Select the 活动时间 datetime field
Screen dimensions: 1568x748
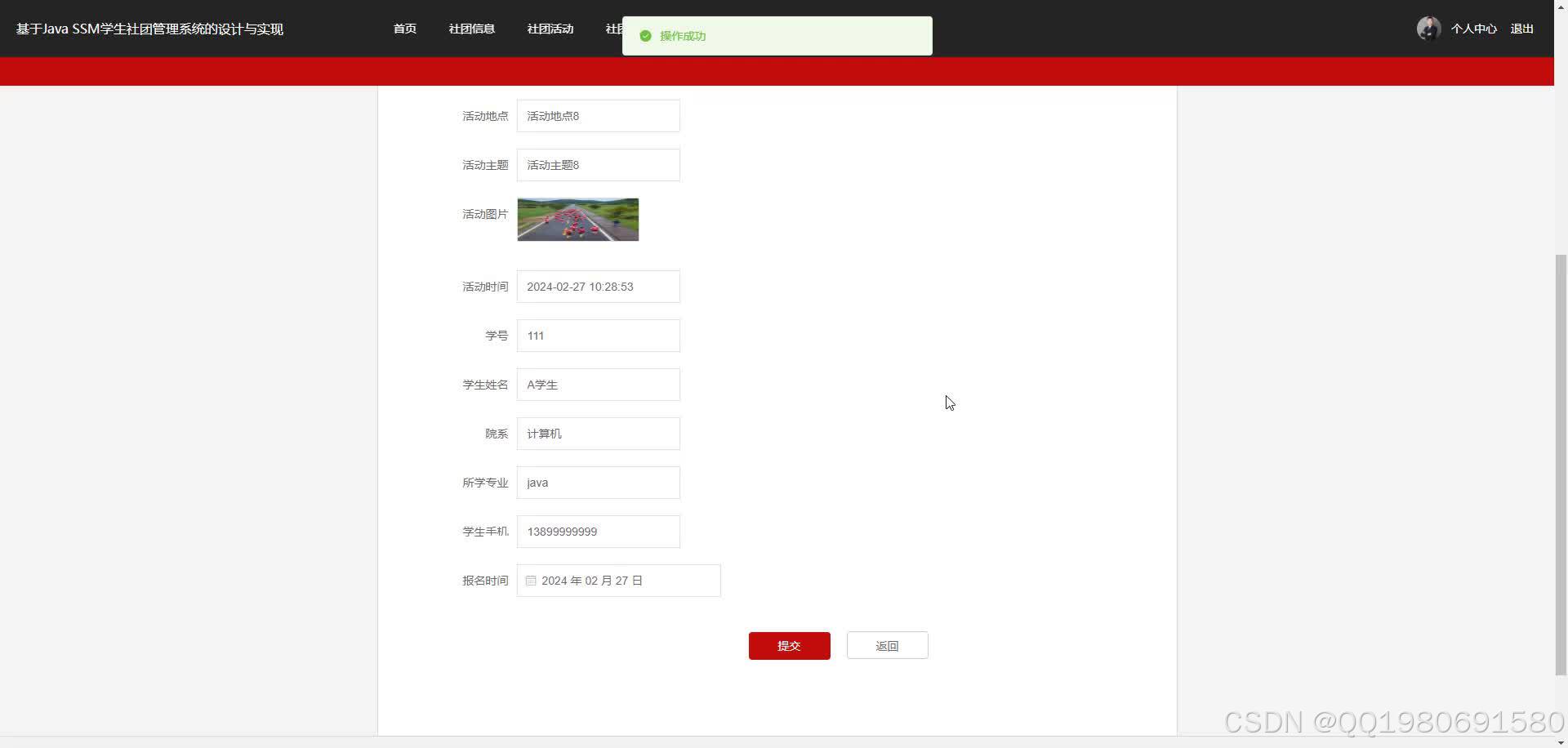tap(598, 286)
